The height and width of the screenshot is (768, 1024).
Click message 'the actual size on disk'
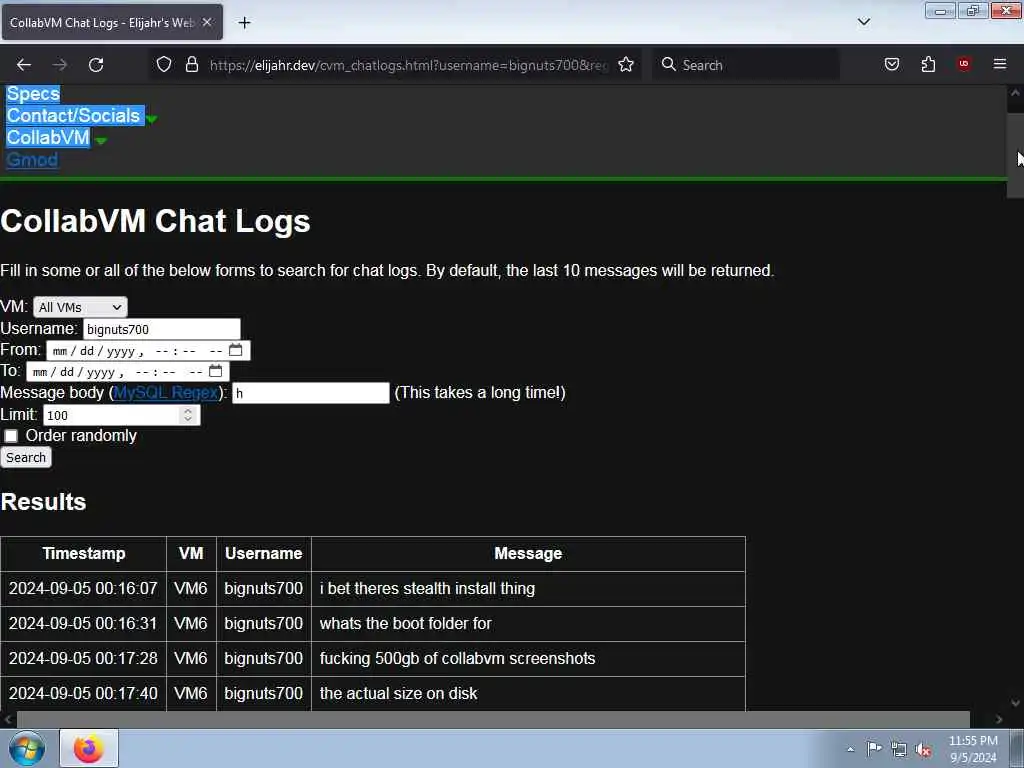coord(398,694)
